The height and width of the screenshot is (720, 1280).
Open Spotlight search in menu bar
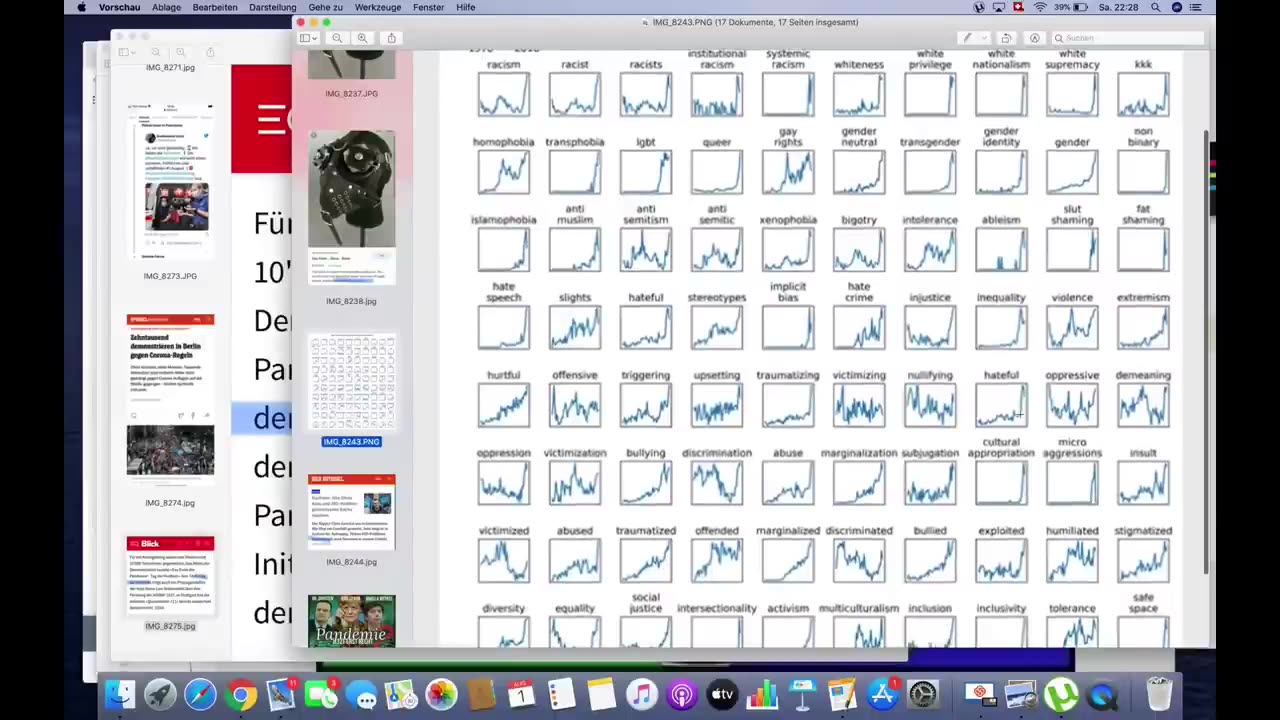[x=1156, y=7]
